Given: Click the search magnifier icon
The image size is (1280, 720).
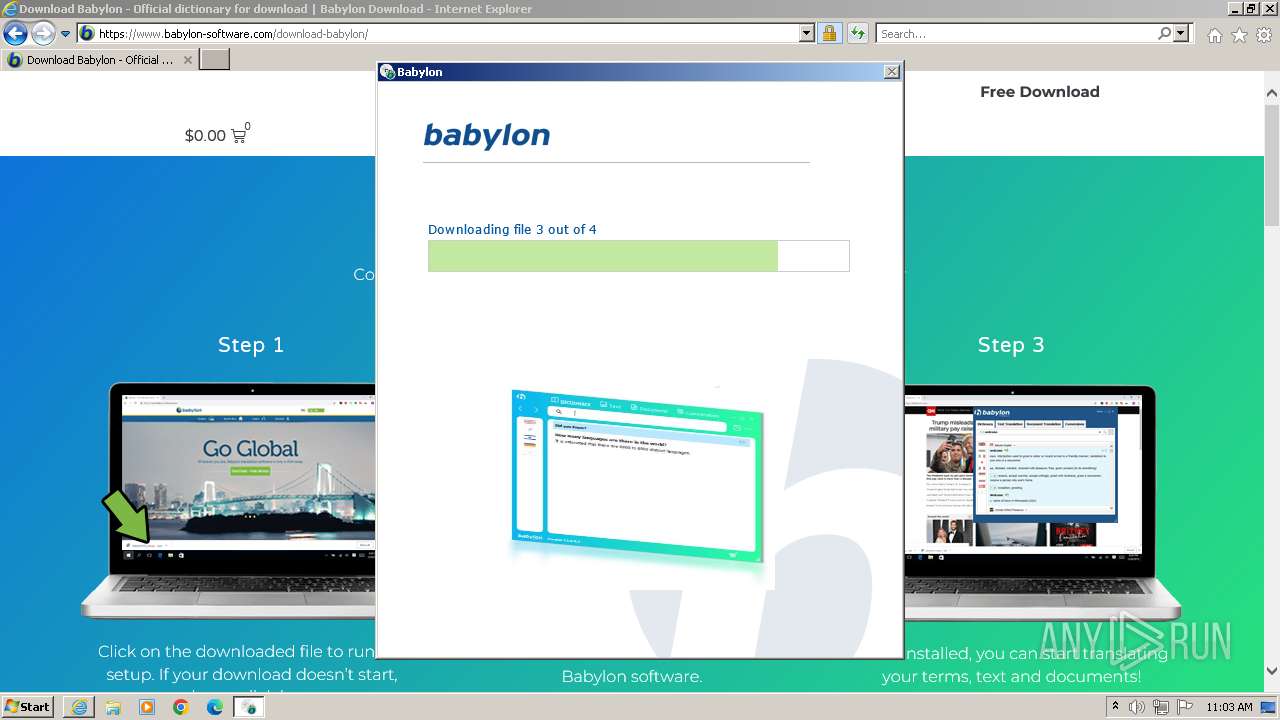Looking at the screenshot, I should click(1164, 33).
